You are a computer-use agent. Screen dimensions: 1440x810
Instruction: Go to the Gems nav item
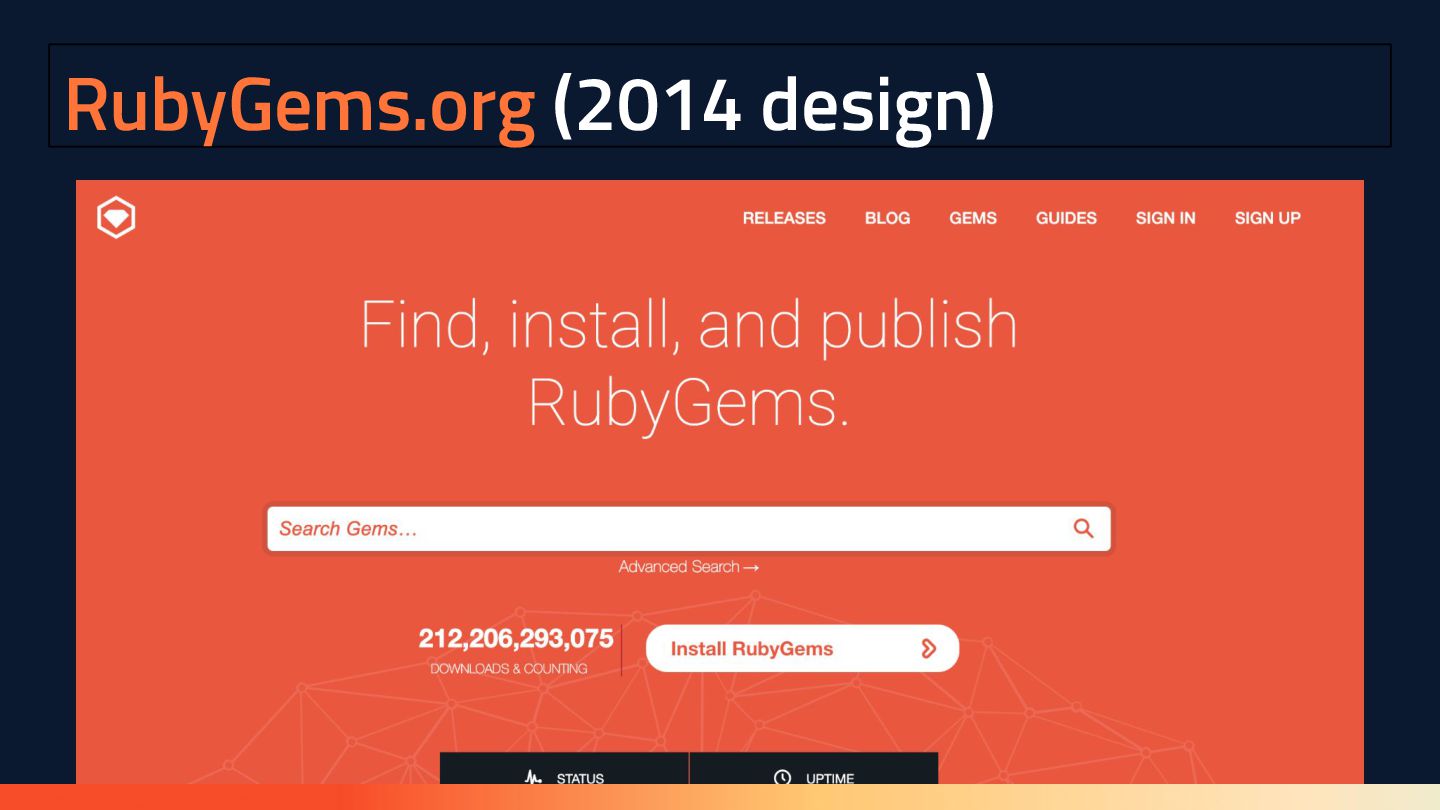point(973,218)
